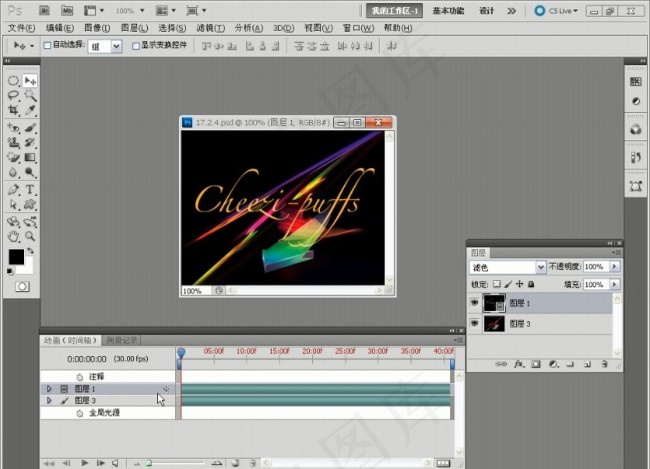Select the Magic Wand tool
This screenshot has height=469, width=650.
[30, 95]
